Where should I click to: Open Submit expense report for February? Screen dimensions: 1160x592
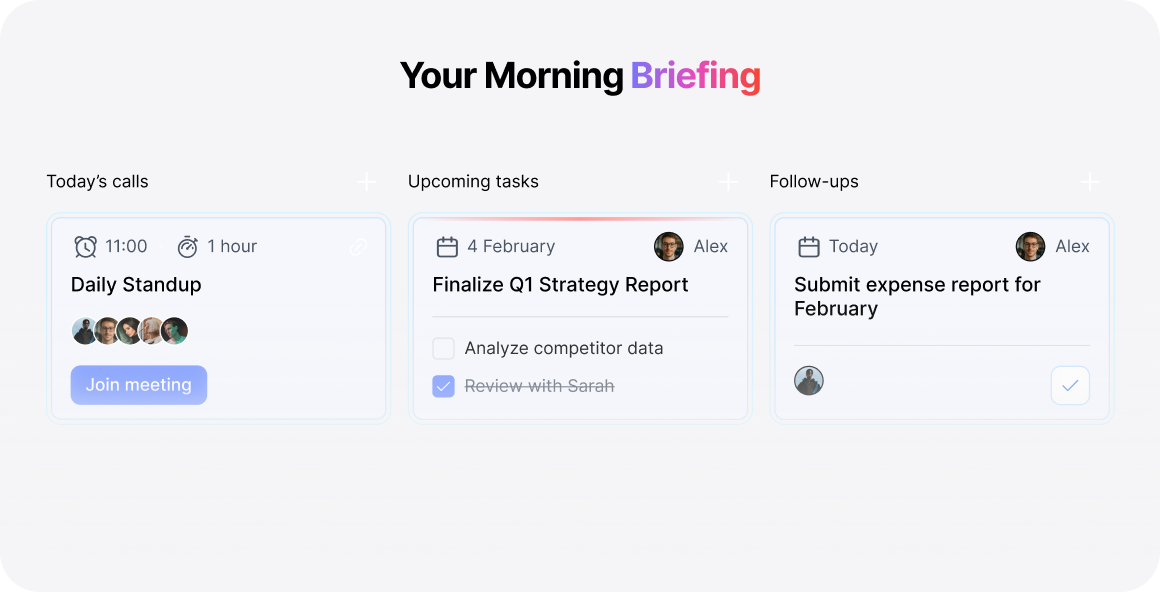[917, 296]
